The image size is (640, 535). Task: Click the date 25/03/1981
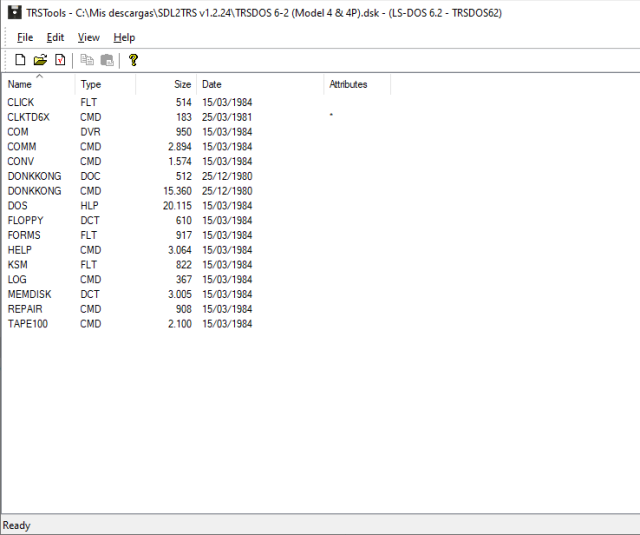tap(227, 117)
